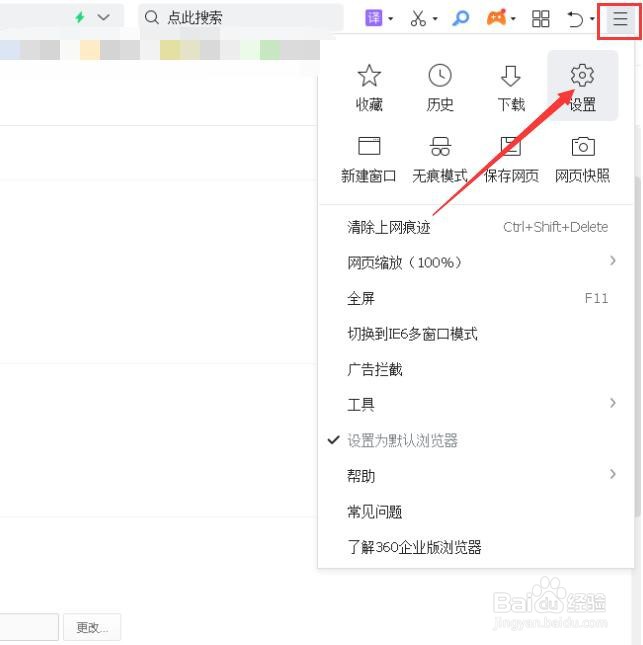Select 清除上网痕迹 menu entry
This screenshot has height=645, width=643.
tap(476, 227)
